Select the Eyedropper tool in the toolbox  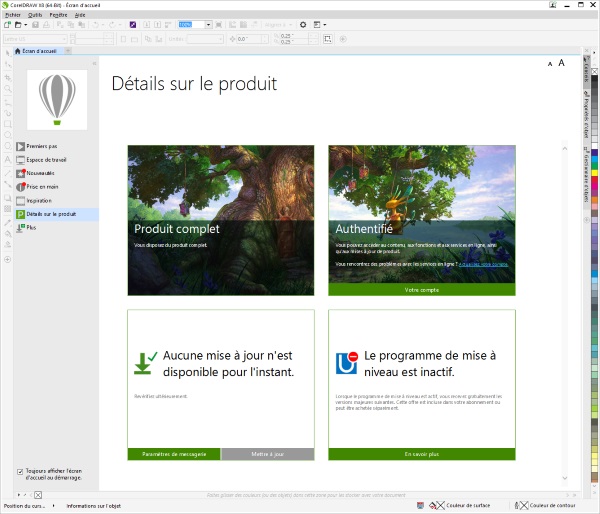tap(7, 222)
